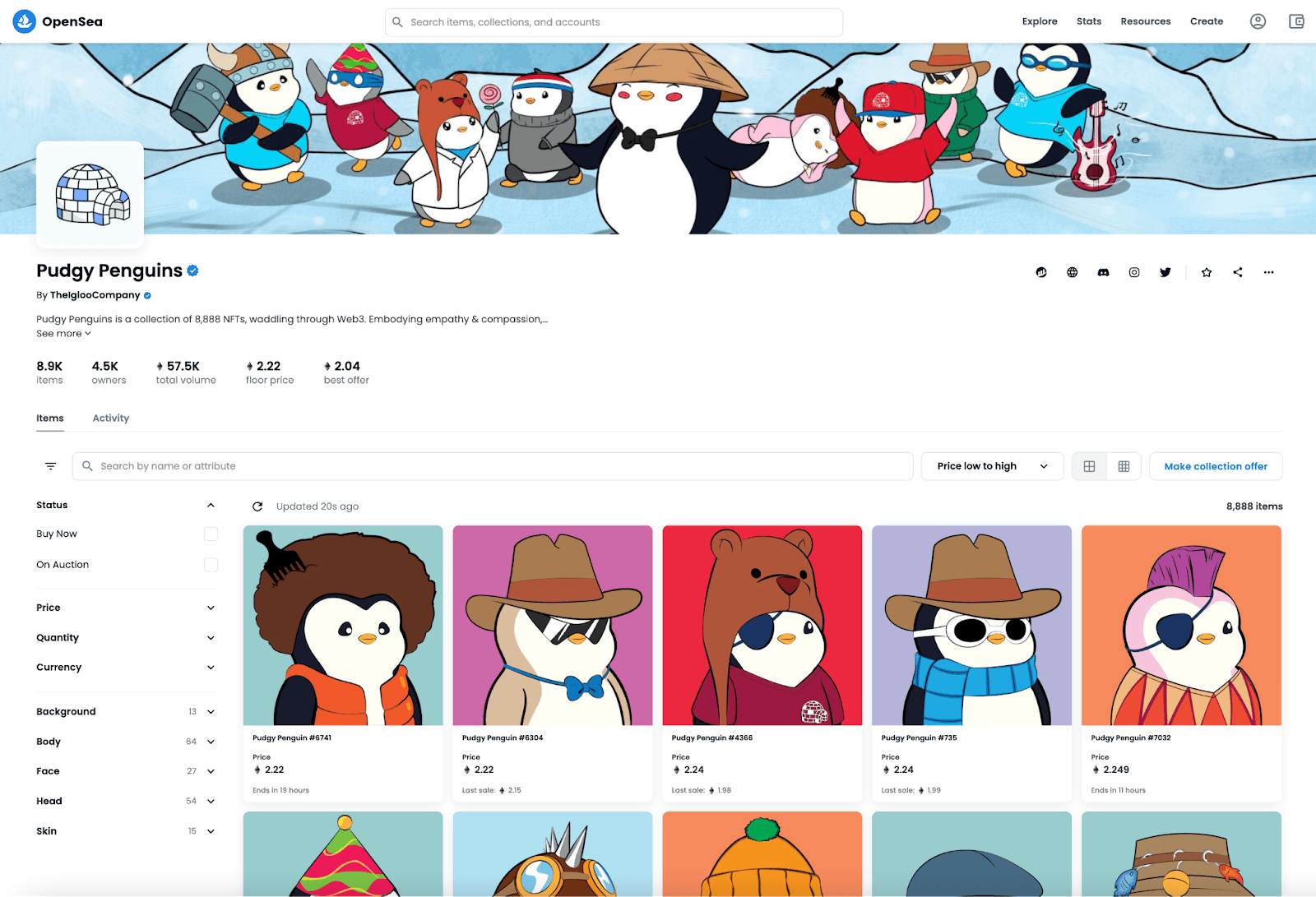Click the 4.5K owners stat
This screenshot has height=897, width=1316.
(109, 372)
